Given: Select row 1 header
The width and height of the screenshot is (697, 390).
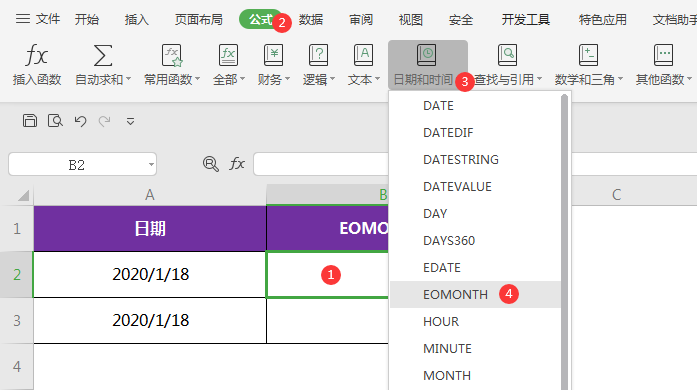Looking at the screenshot, I should tap(17, 229).
